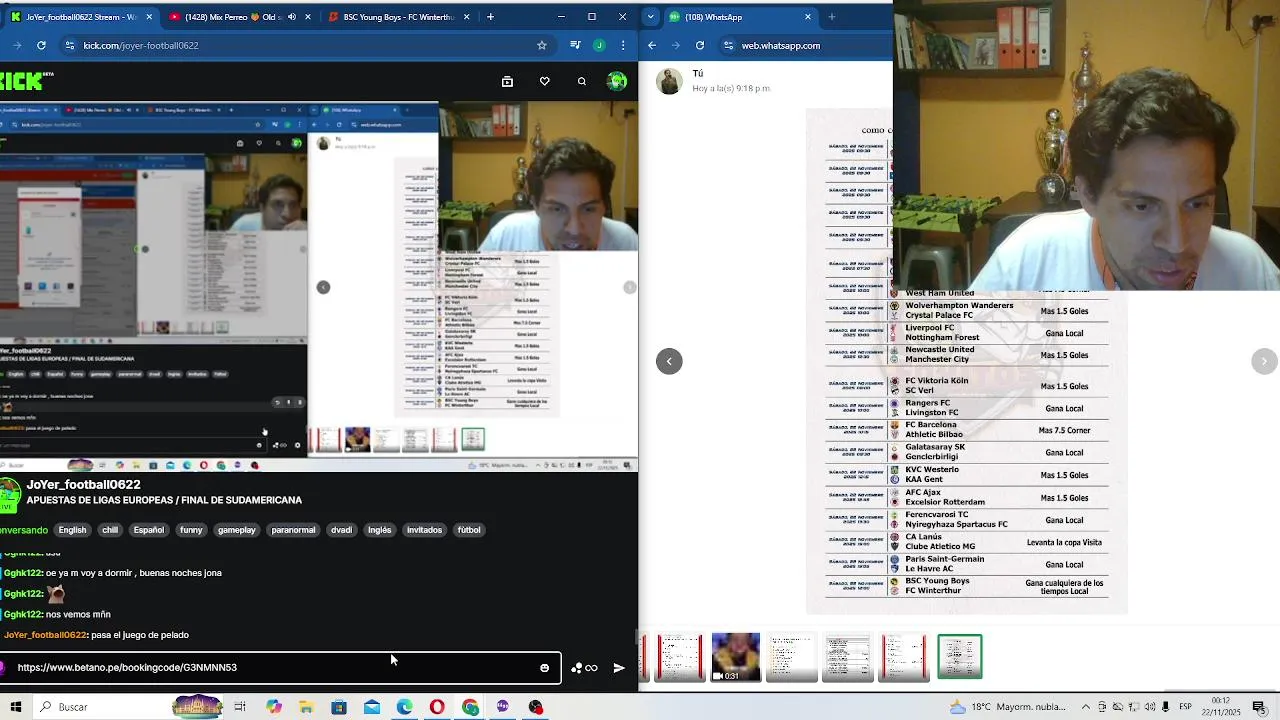Select the gameplay stream tag
Viewport: 1280px width, 720px height.
click(x=237, y=530)
